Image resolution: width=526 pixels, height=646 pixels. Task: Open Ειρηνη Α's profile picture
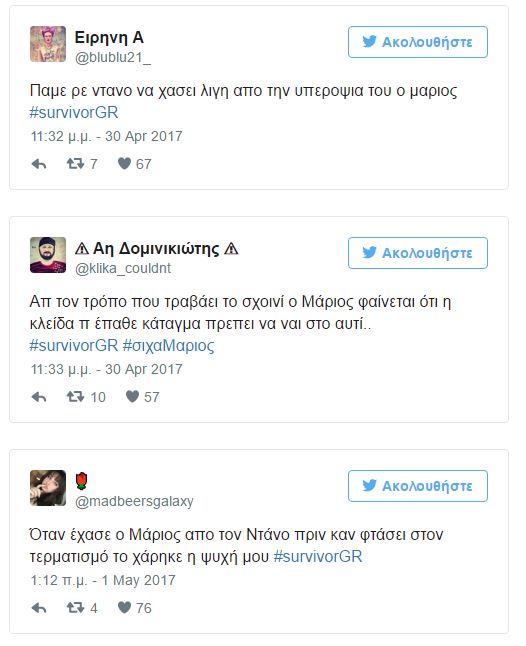[x=48, y=44]
